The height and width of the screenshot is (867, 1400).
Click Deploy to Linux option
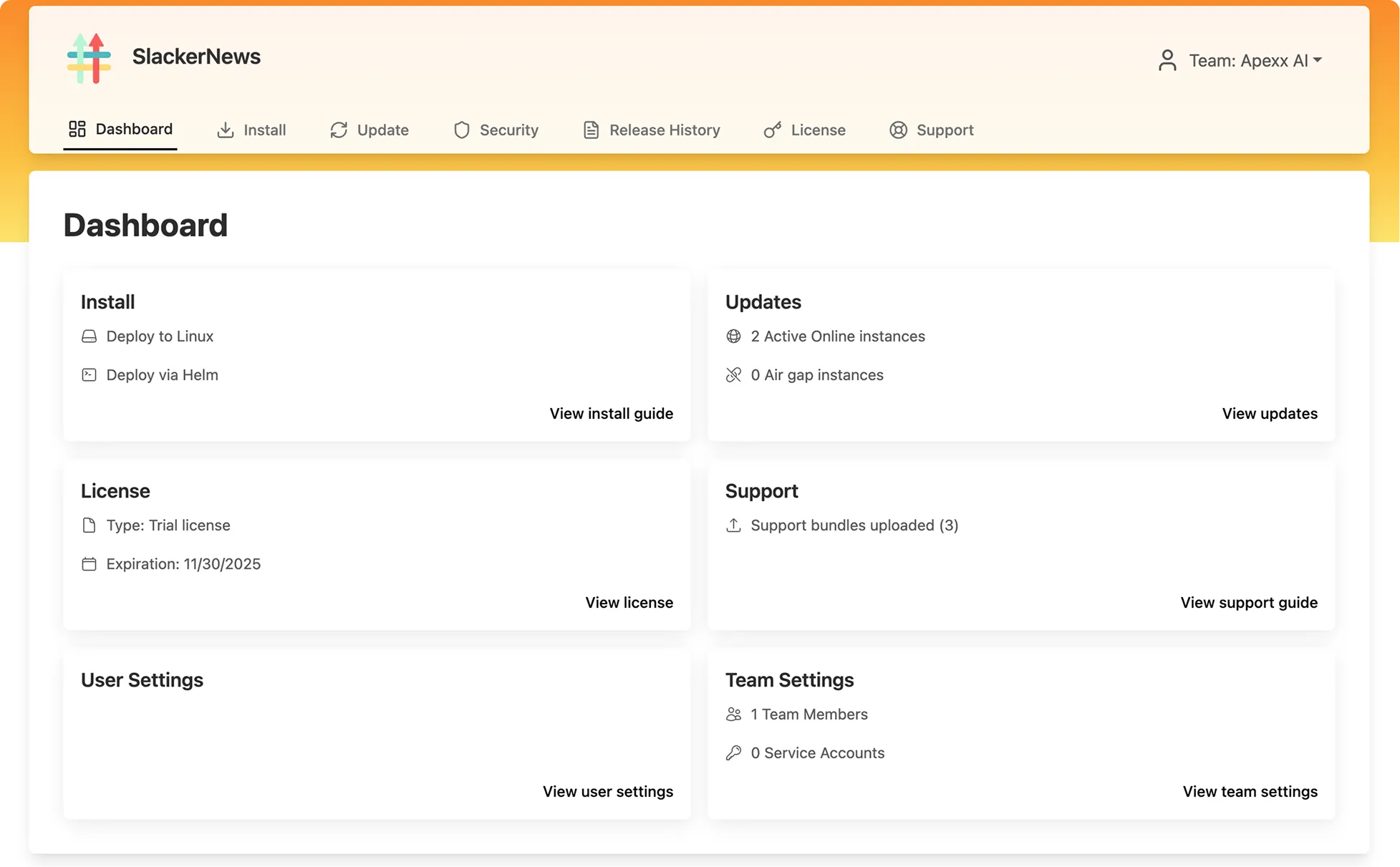click(x=160, y=336)
